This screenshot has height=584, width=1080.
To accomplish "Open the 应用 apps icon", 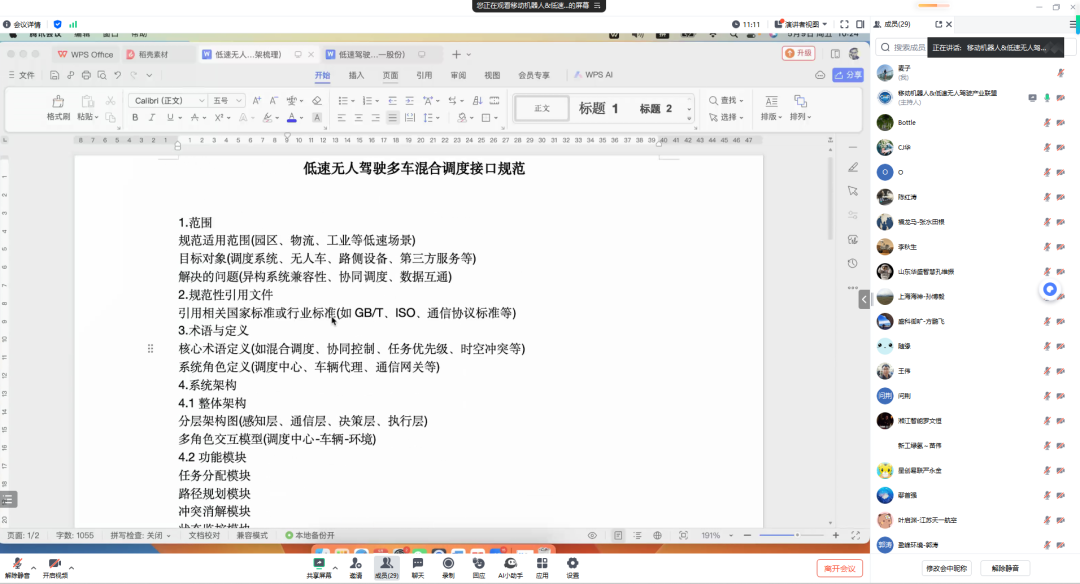I will tap(542, 566).
